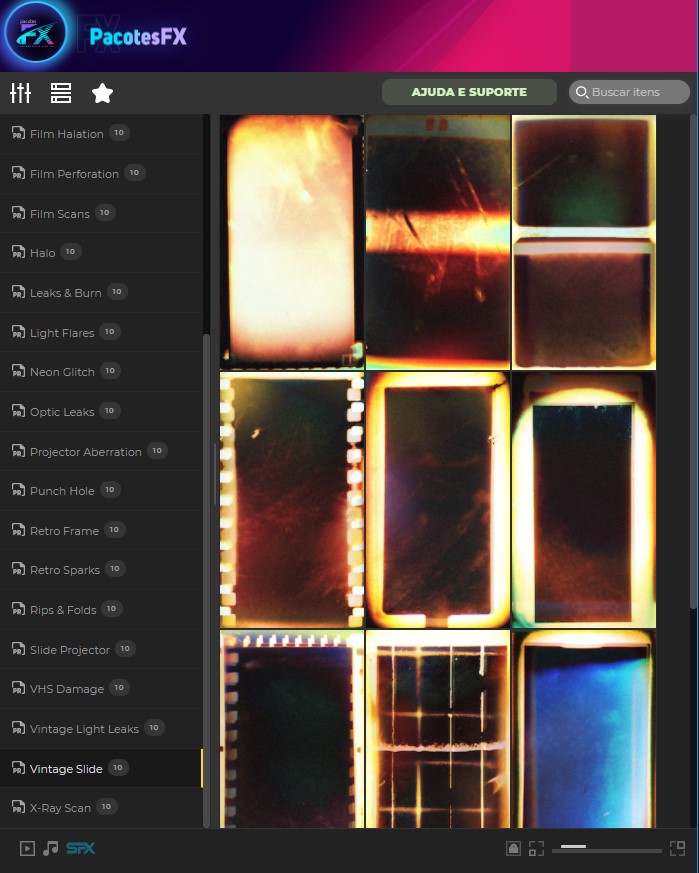Click the large thumbnail size icon
Screen dimensions: 699x873
[677, 849]
